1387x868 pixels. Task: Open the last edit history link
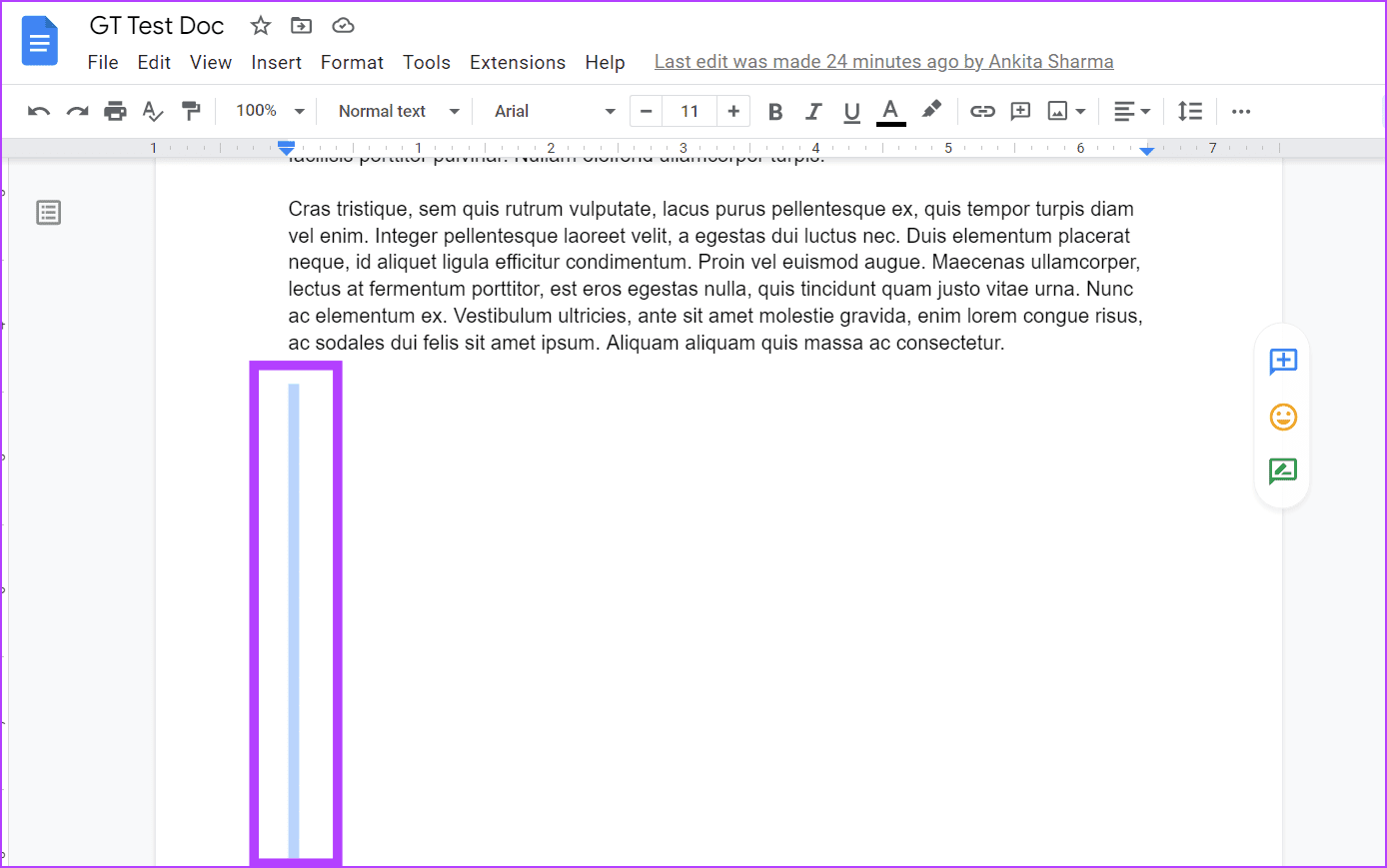(883, 62)
